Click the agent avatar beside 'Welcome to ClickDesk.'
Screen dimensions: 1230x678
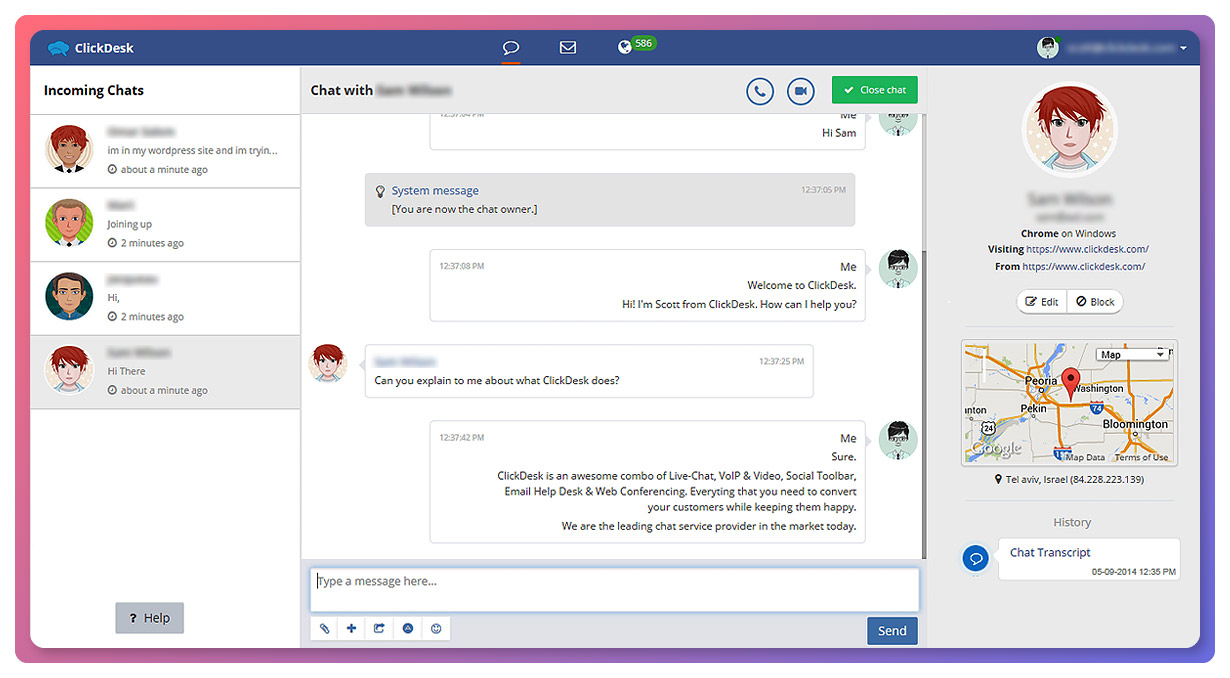pyautogui.click(x=898, y=269)
